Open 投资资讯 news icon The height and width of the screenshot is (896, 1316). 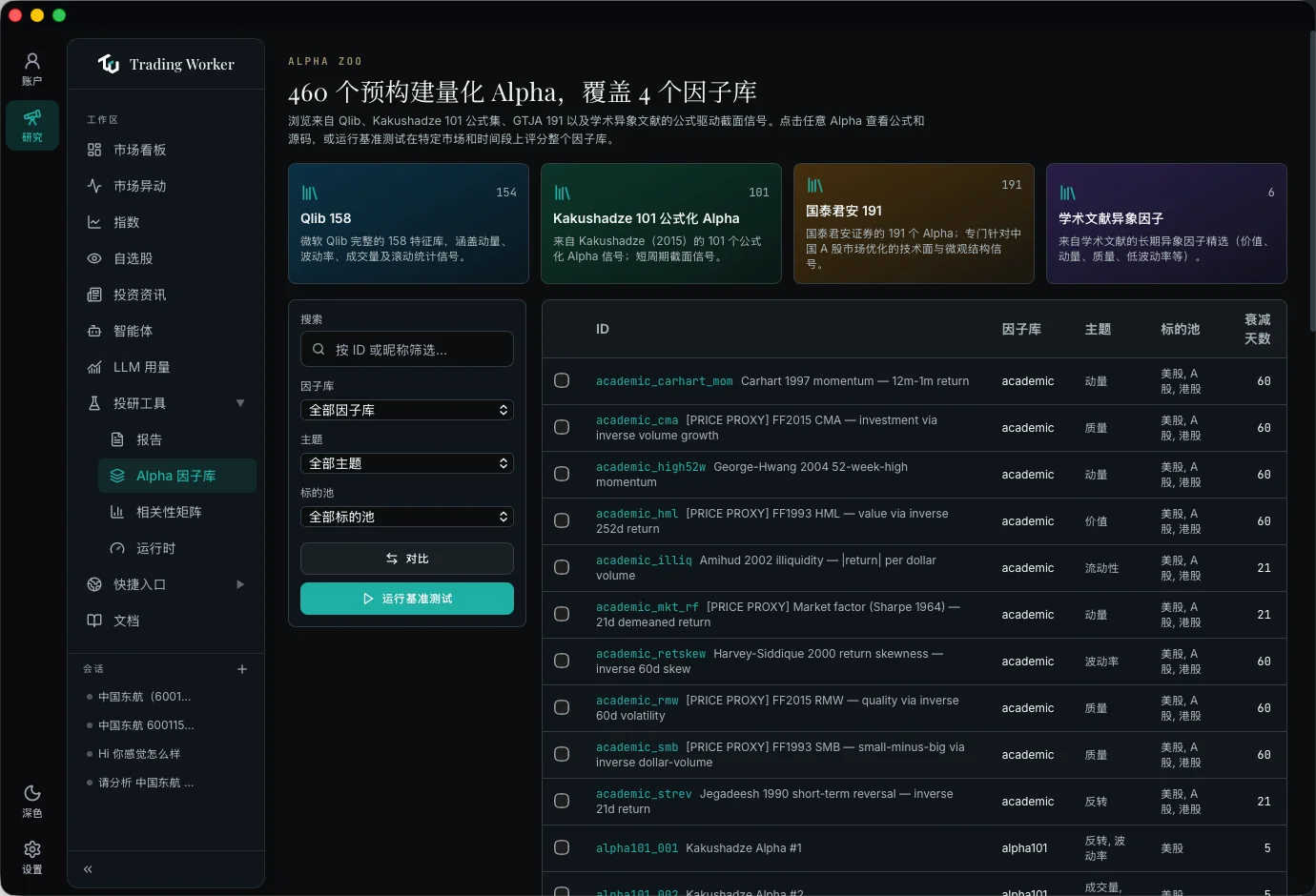coord(94,295)
